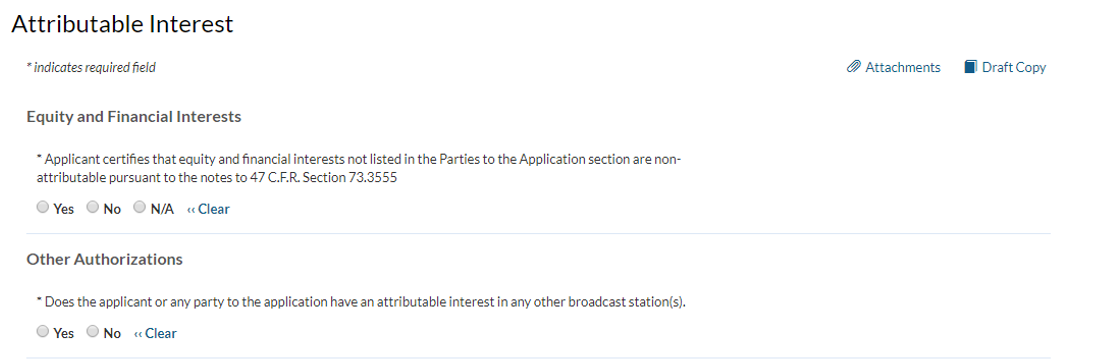
Task: Clear the Other Authorizations answer
Action: pos(156,332)
